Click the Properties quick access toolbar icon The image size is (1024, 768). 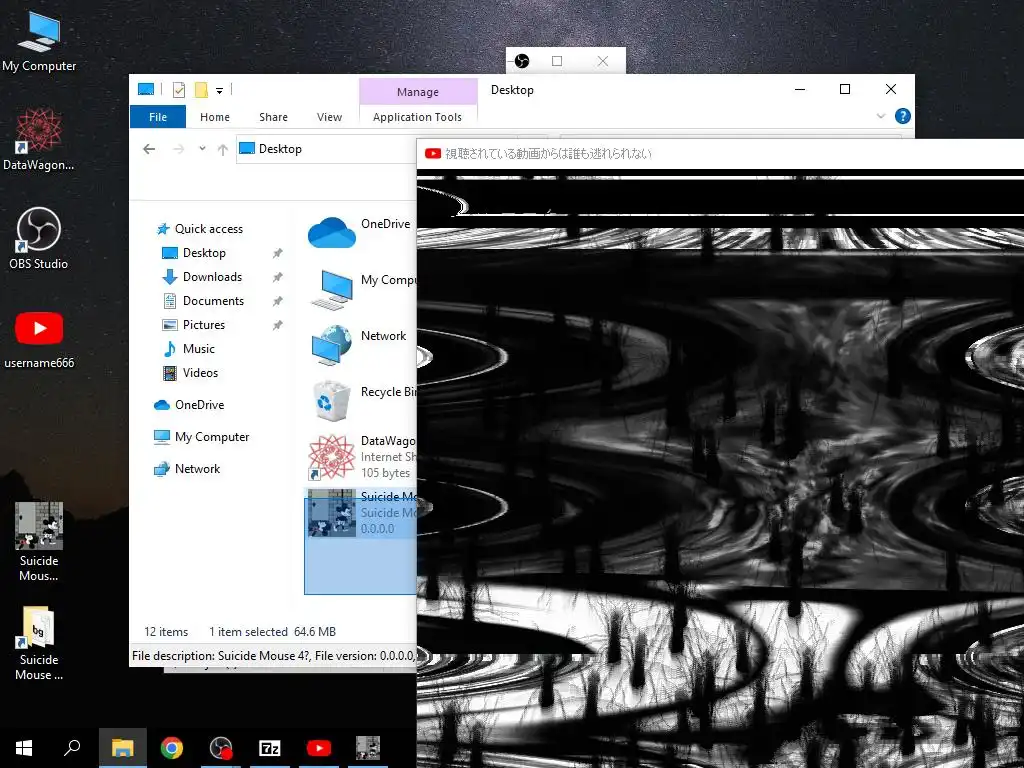click(178, 90)
